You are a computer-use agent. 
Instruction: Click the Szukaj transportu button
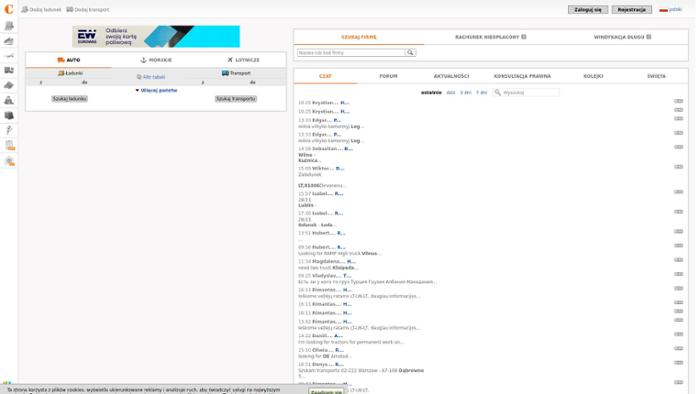tap(236, 99)
